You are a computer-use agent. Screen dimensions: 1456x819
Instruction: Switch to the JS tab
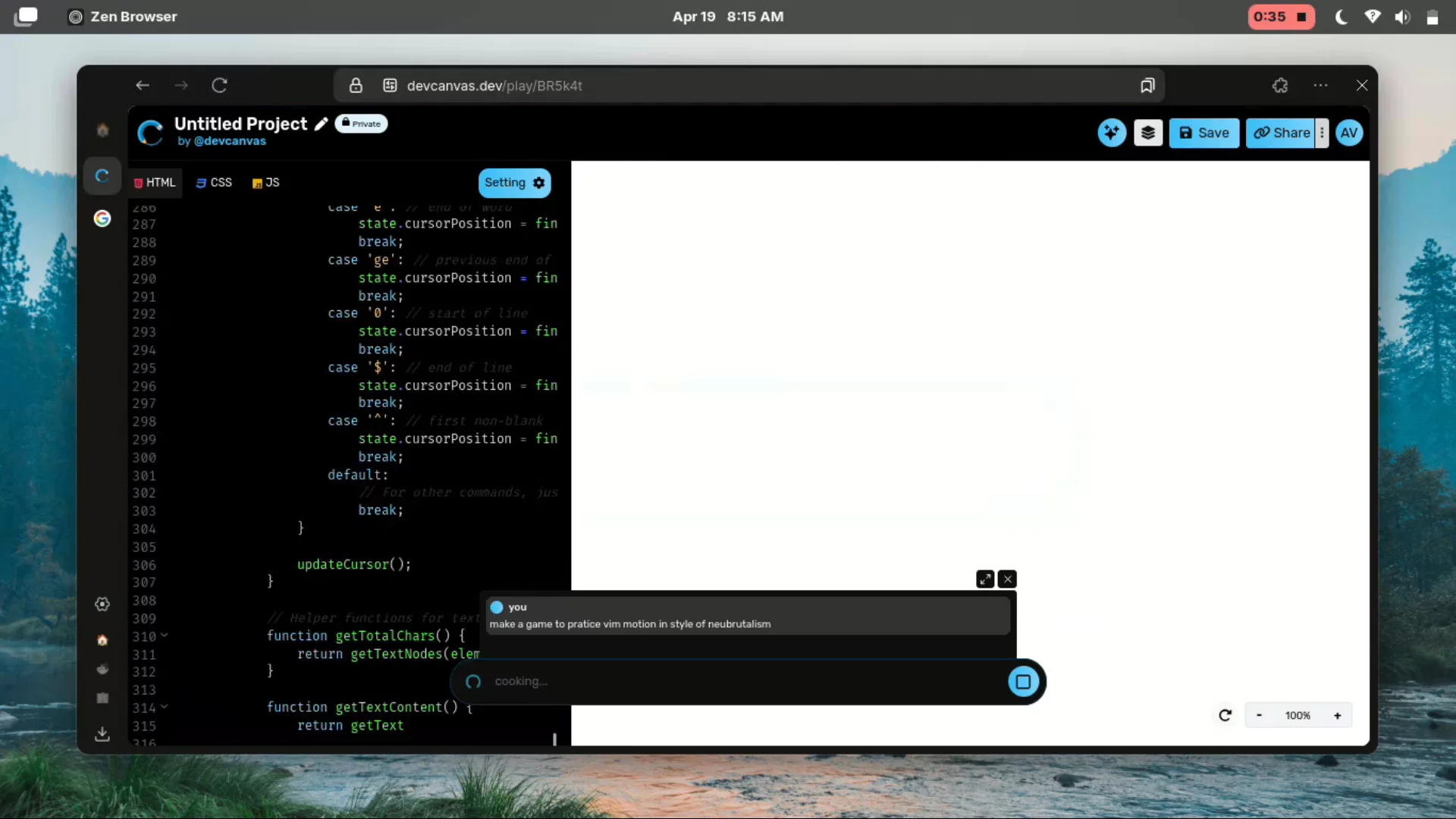(x=265, y=182)
